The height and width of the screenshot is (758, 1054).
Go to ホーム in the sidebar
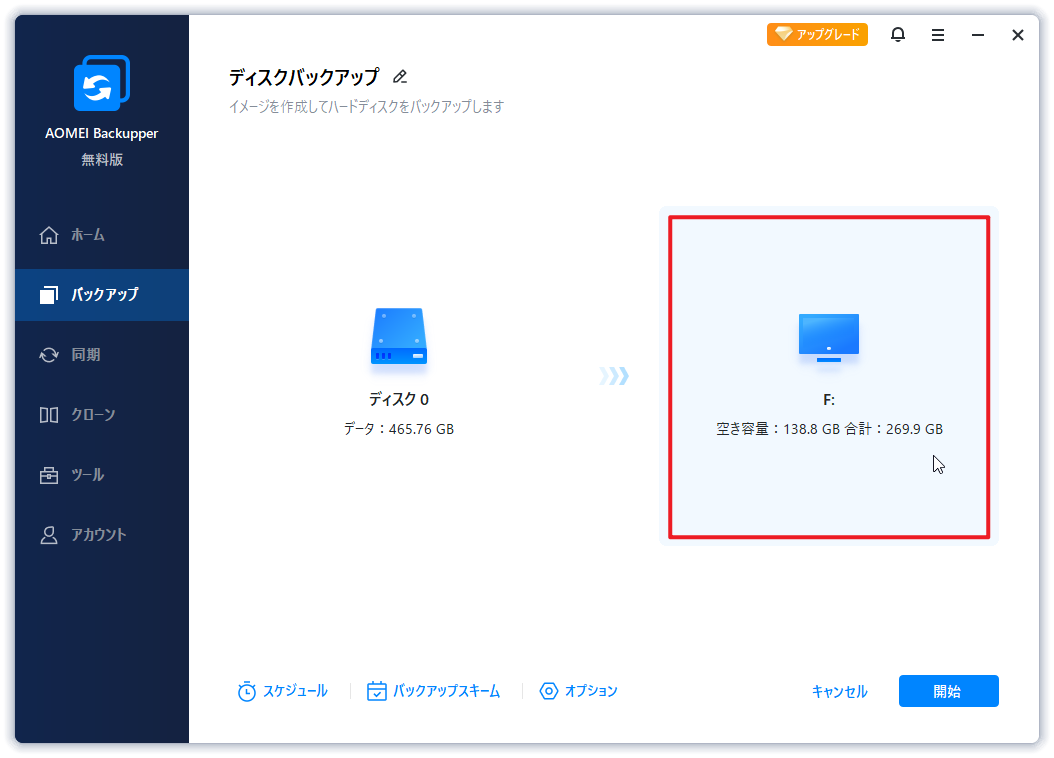(102, 235)
